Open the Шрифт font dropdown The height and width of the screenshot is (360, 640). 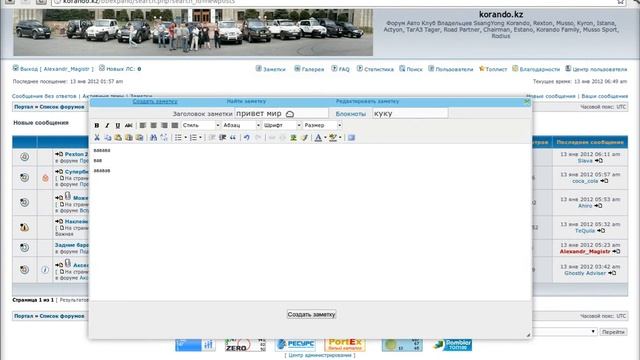(x=282, y=125)
